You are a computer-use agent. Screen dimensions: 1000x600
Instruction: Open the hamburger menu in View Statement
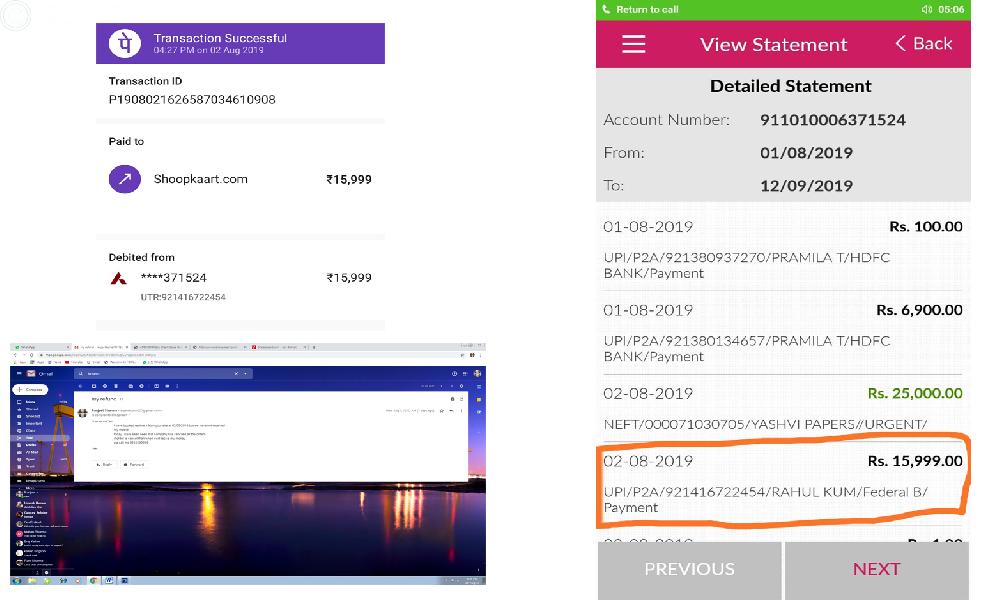point(633,44)
